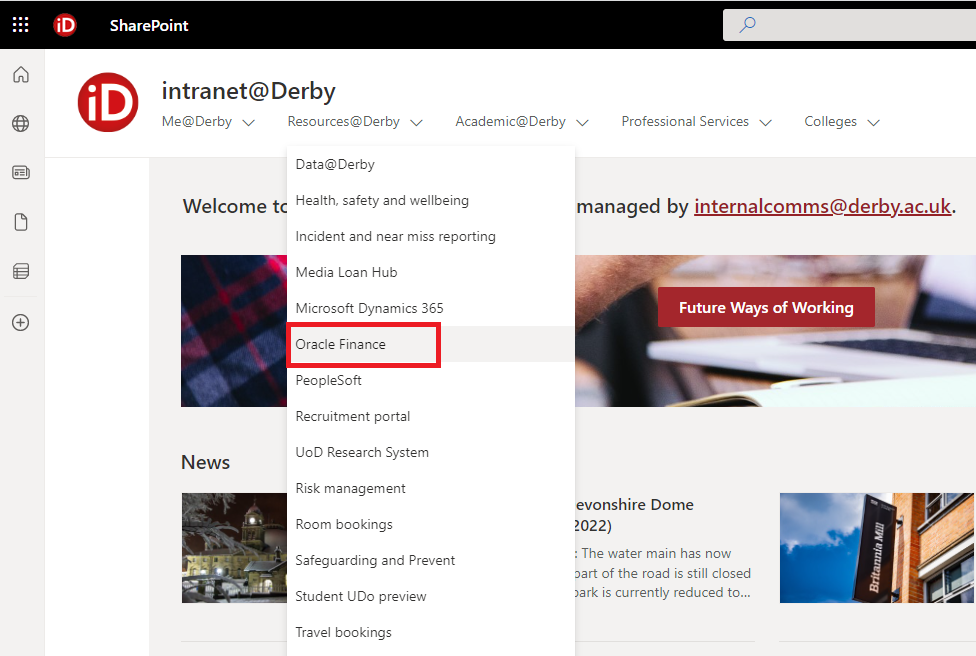The image size is (976, 656).
Task: Open My news icon in left rail
Action: 21,172
